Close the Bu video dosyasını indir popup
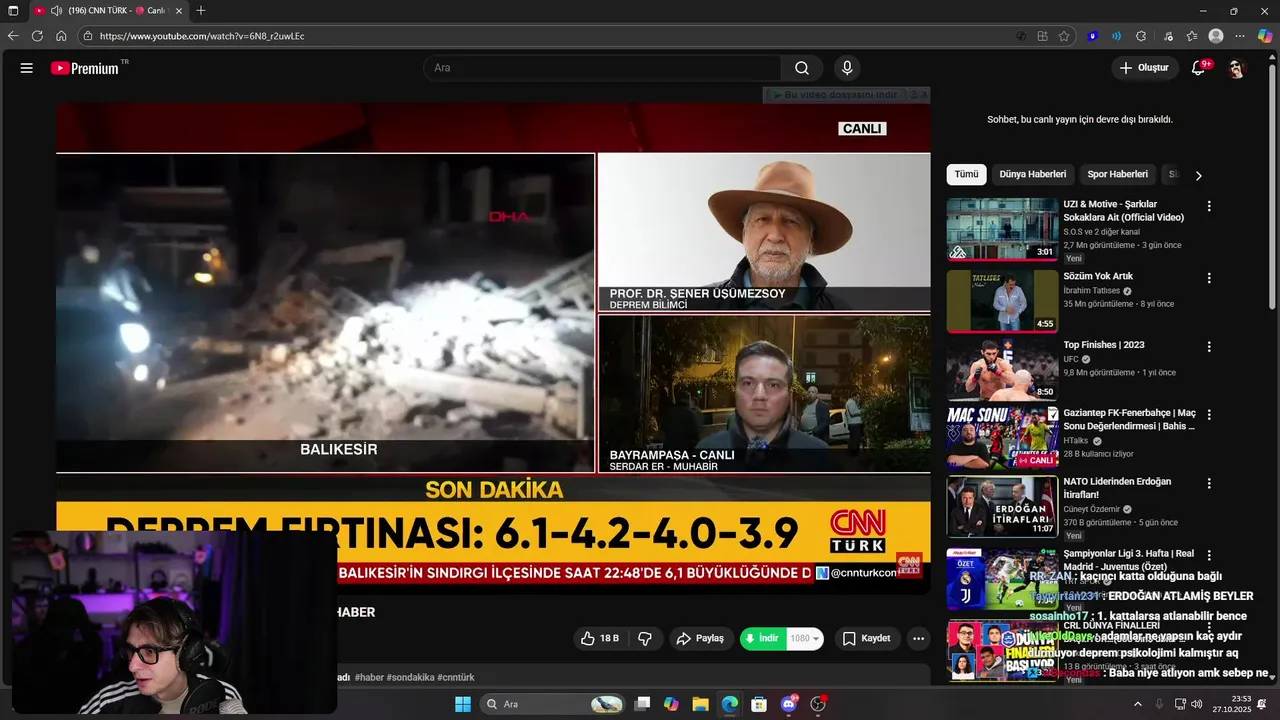 pyautogui.click(x=924, y=95)
